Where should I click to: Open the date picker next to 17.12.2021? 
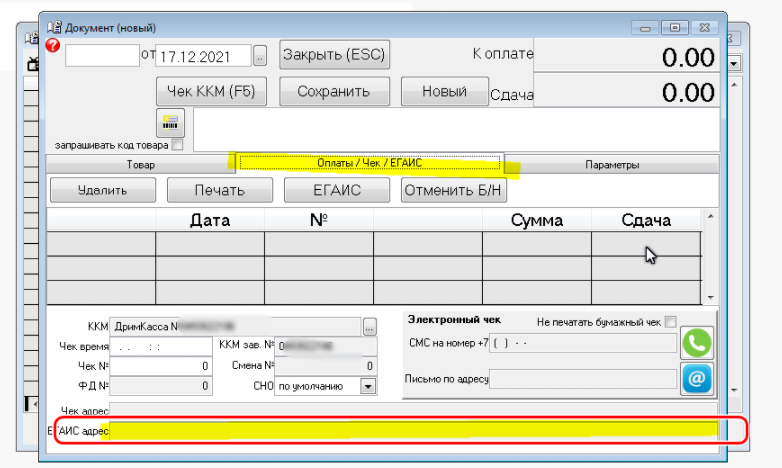261,55
